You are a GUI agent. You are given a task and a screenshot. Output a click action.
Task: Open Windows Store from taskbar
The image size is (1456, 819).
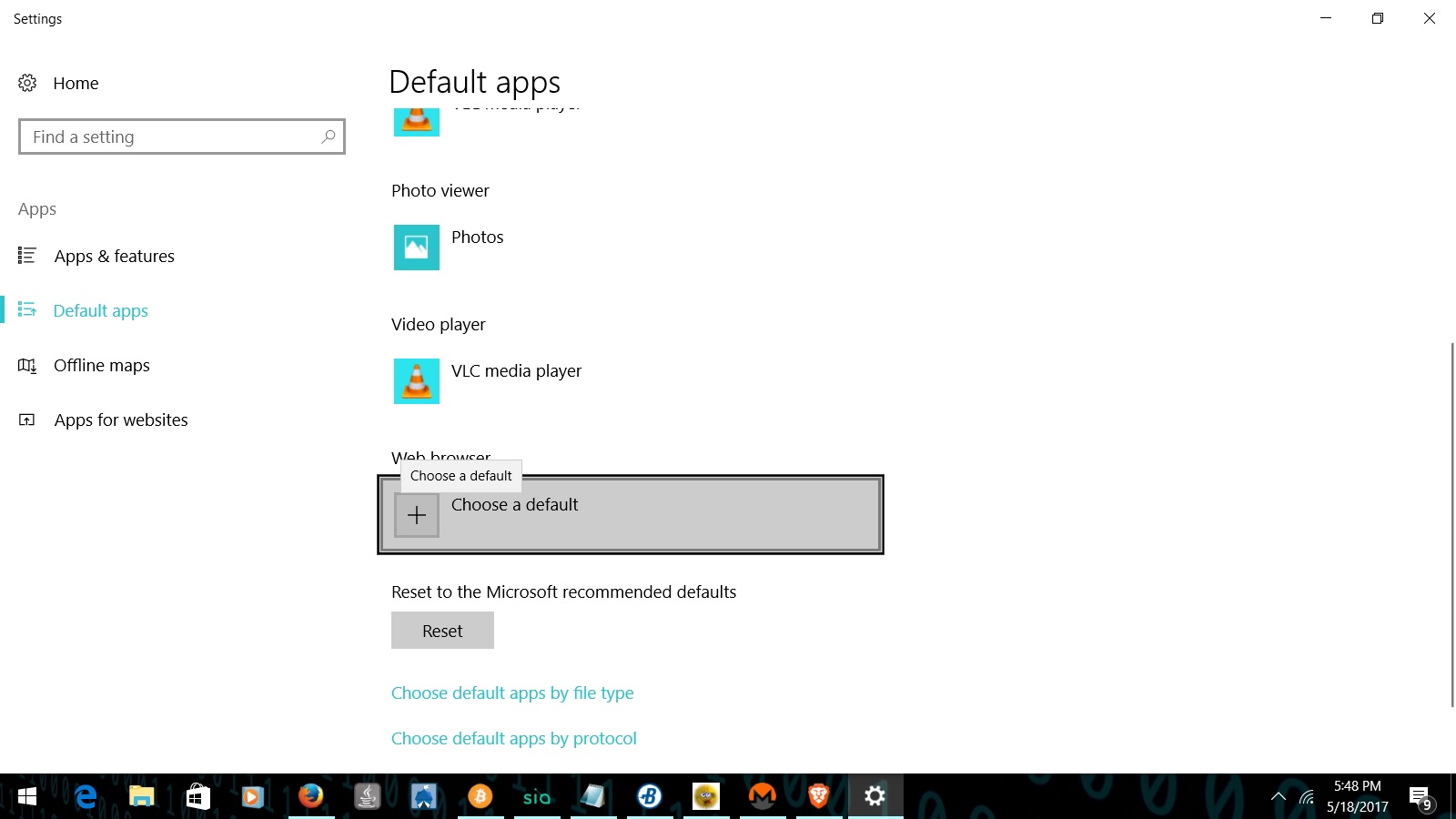pos(198,796)
